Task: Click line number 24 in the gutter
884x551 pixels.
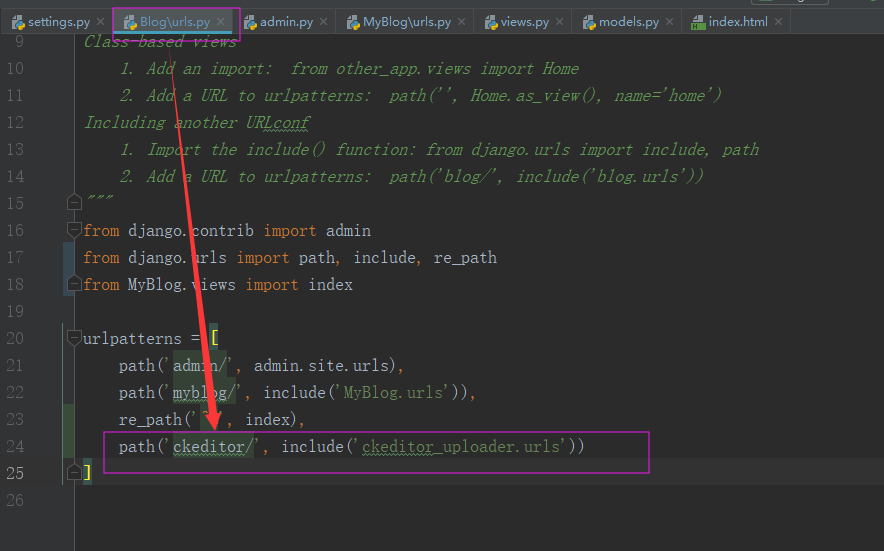Action: (x=15, y=446)
